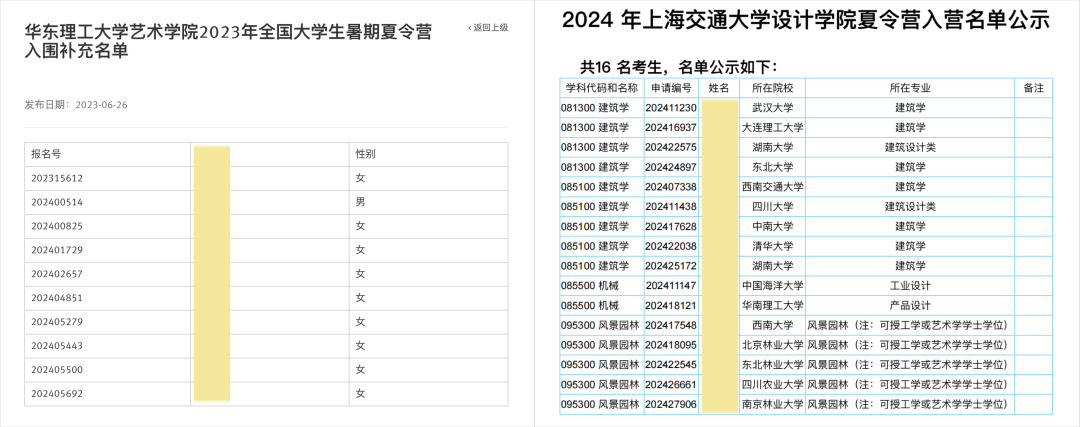The width and height of the screenshot is (1080, 427).
Task: Click the 东北大学 school cell
Action: [773, 167]
